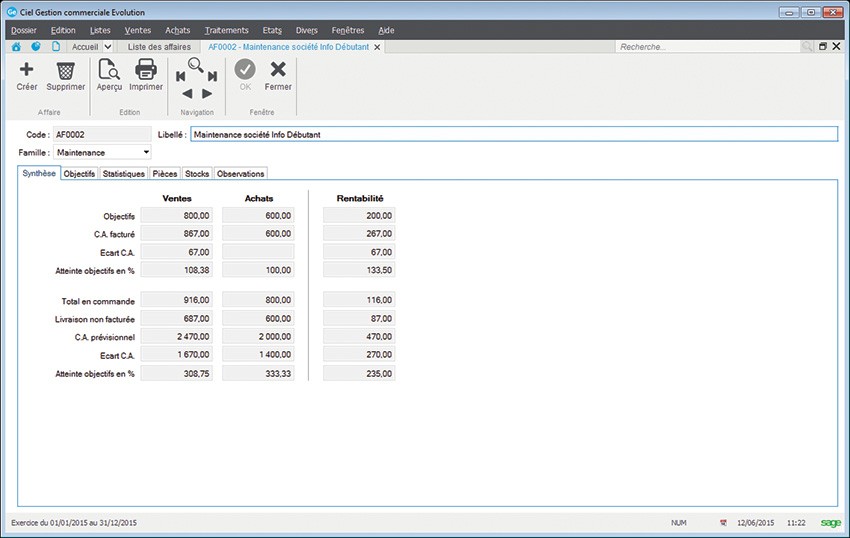The image size is (850, 538).
Task: Click the Créer plus icon
Action: 27,70
